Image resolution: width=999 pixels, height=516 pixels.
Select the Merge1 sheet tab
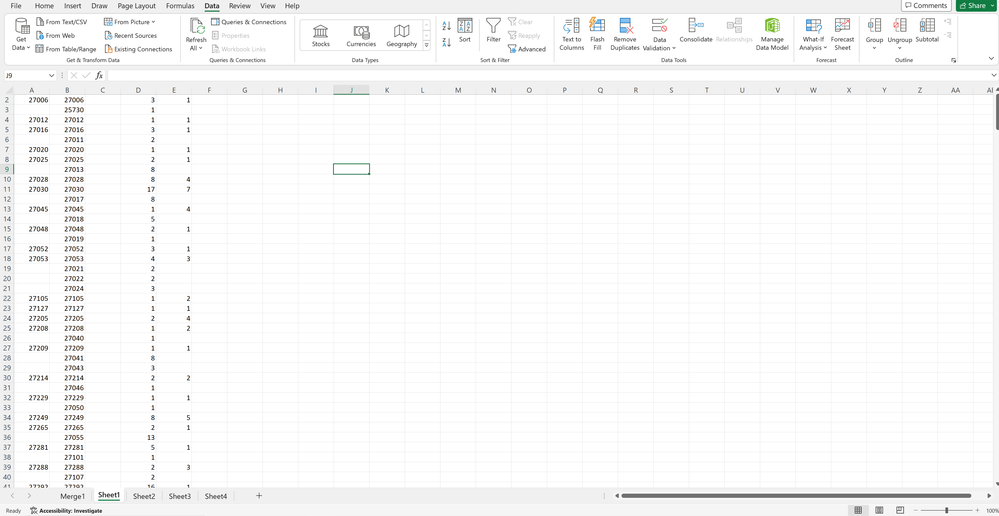[73, 496]
